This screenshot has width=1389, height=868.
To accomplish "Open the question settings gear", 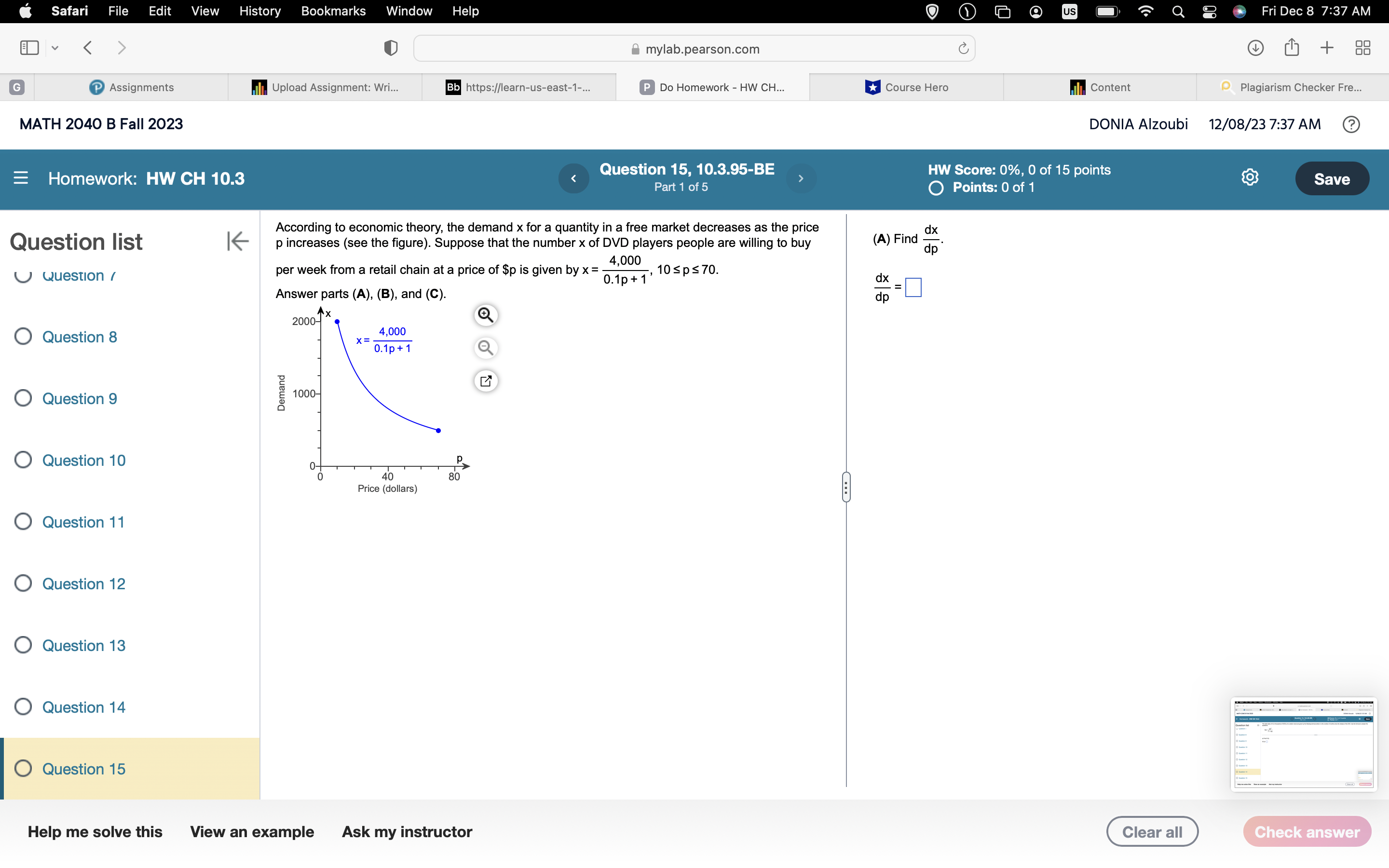I will (x=1250, y=177).
